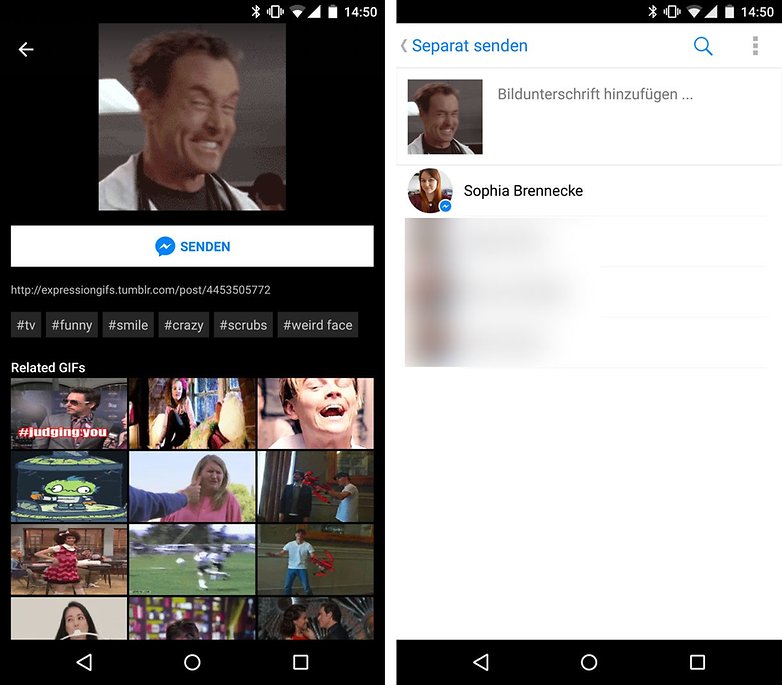This screenshot has width=782, height=685.
Task: Open the three-dot overflow menu
Action: pos(755,46)
